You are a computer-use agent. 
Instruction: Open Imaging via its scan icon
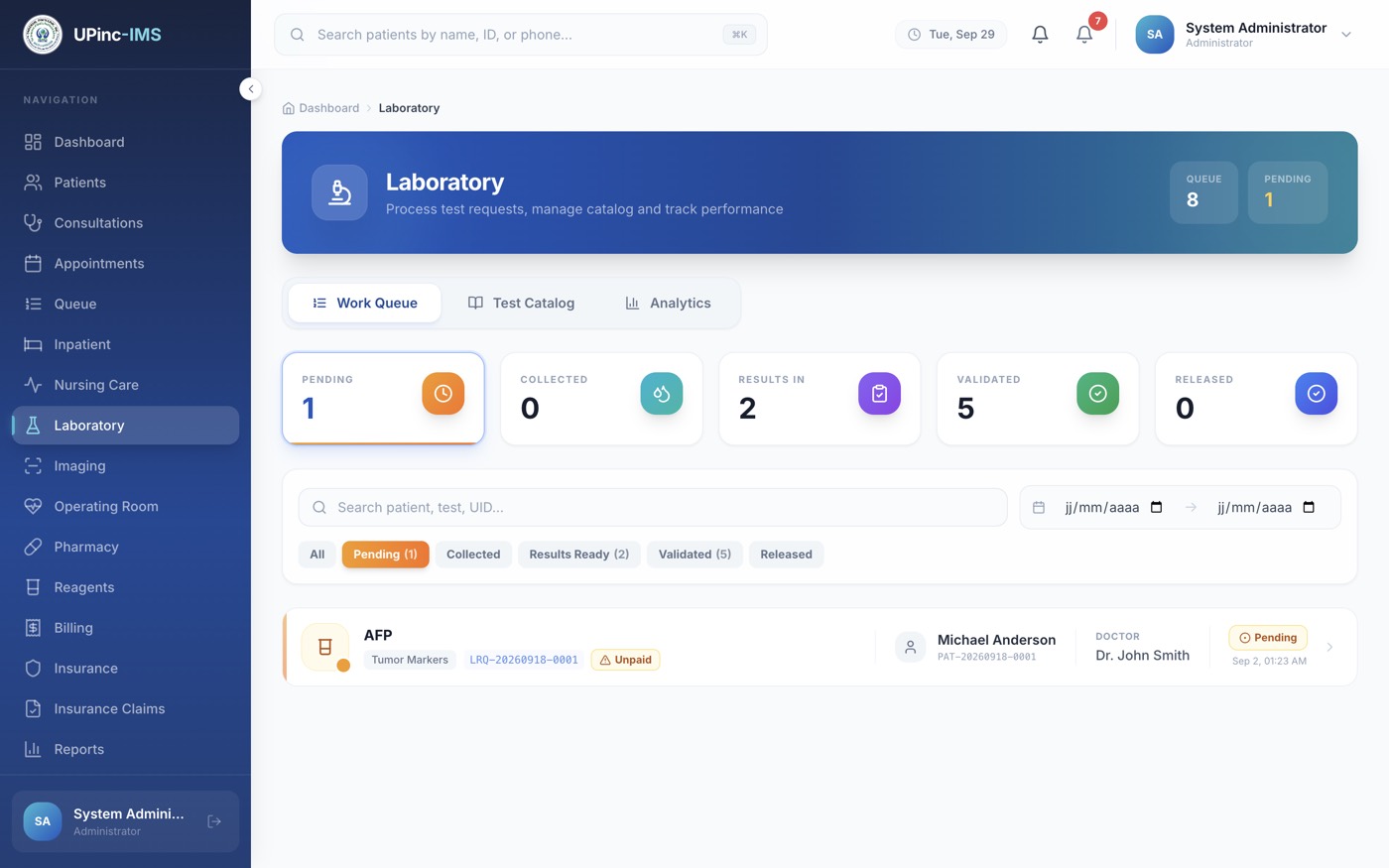(33, 466)
